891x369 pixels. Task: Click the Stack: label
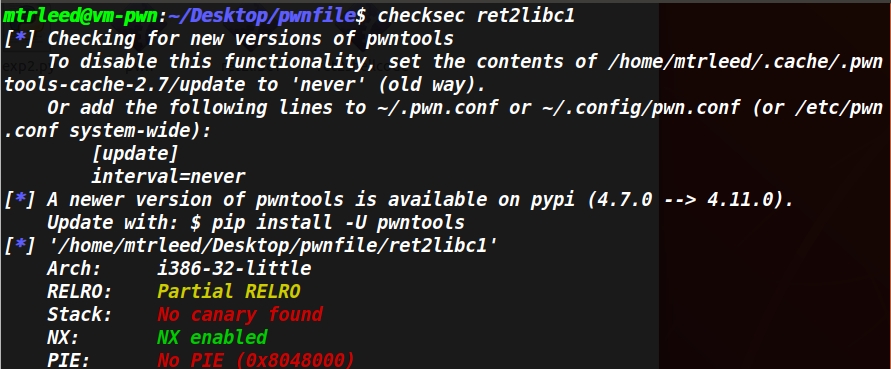(80, 314)
